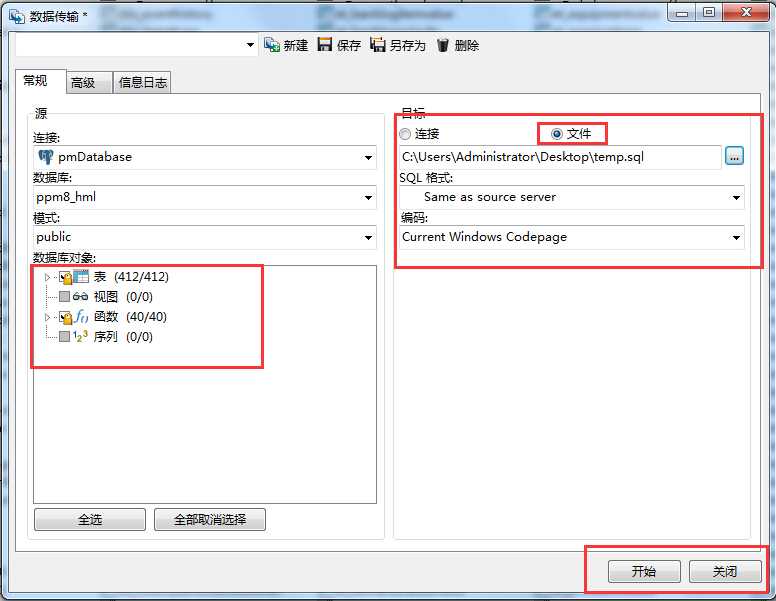Toggle the 表 (412/412) checkbox
The image size is (776, 601).
tap(65, 277)
